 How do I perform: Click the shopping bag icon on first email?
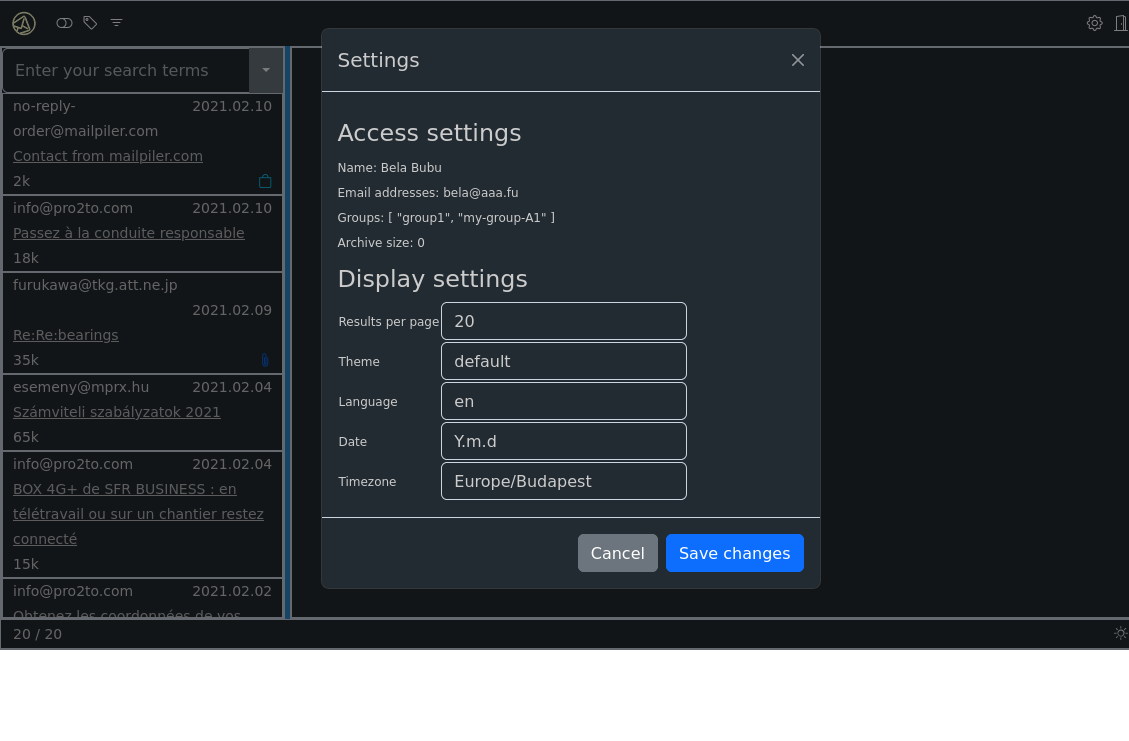[265, 181]
